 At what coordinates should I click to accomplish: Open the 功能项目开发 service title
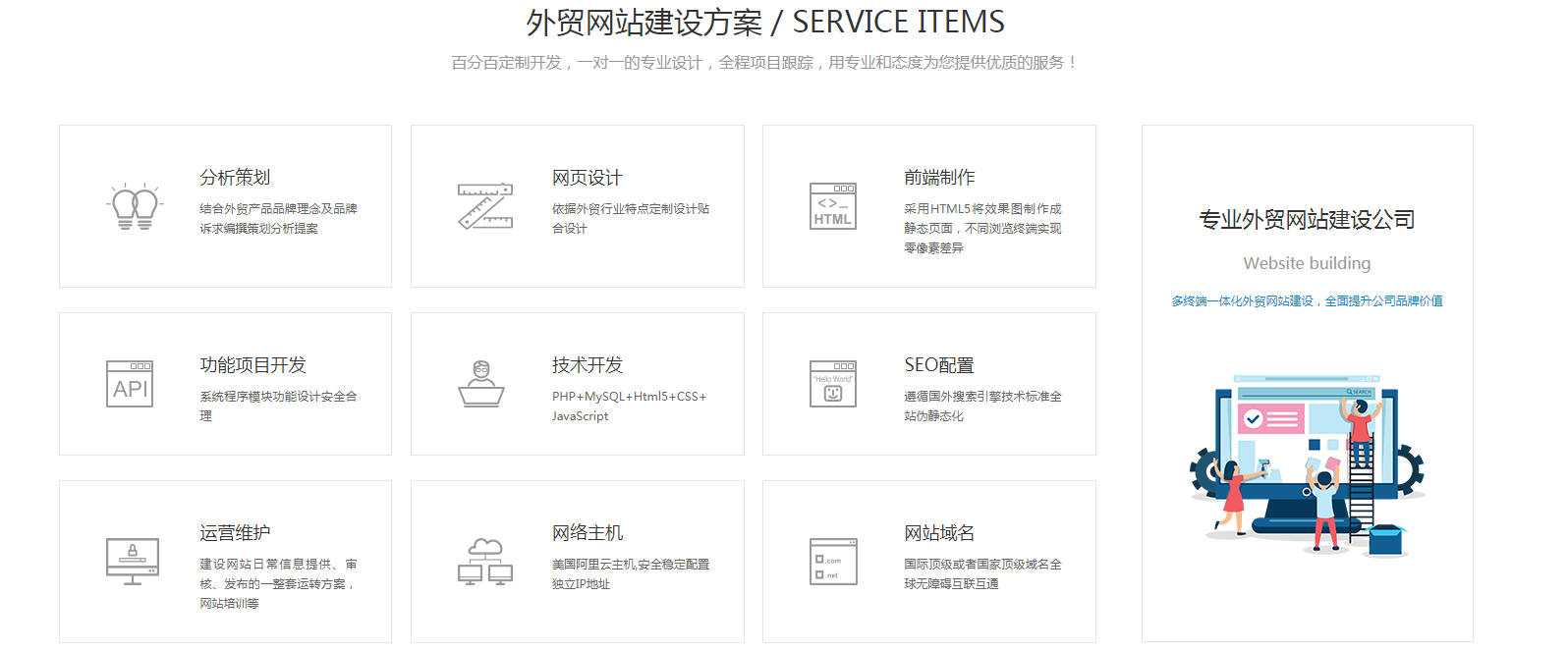[x=252, y=365]
